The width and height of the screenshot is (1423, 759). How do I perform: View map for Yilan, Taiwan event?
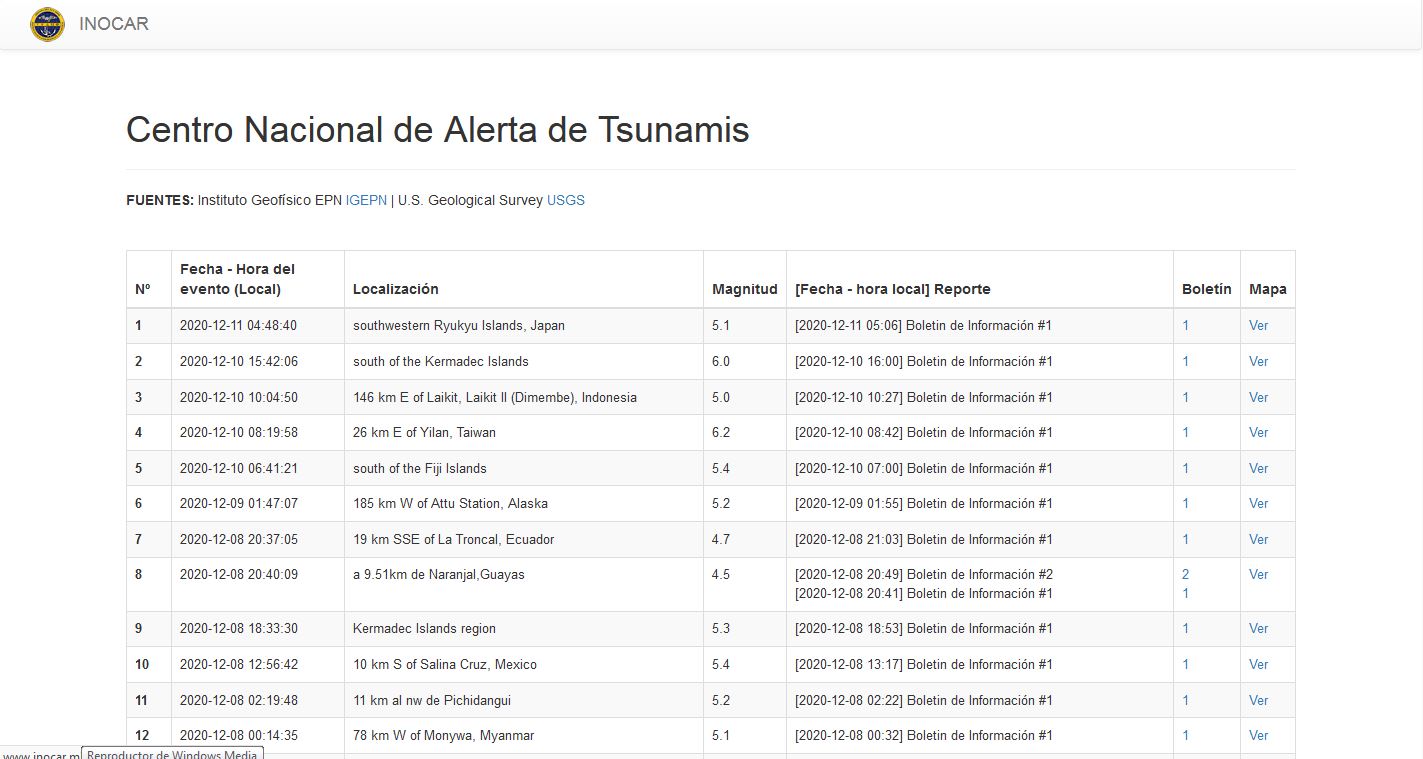[1258, 433]
